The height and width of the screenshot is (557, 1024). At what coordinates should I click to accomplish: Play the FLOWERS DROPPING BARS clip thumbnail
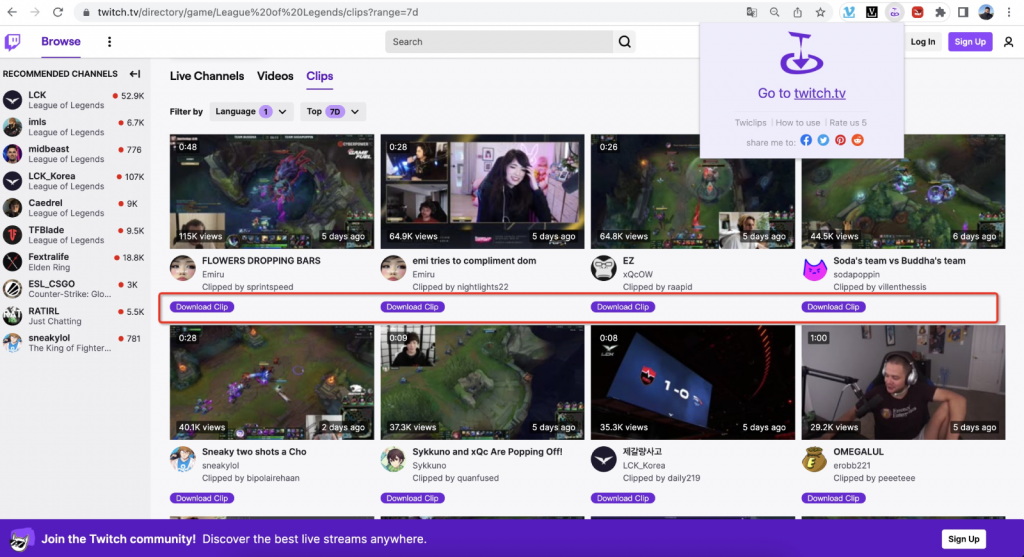272,191
